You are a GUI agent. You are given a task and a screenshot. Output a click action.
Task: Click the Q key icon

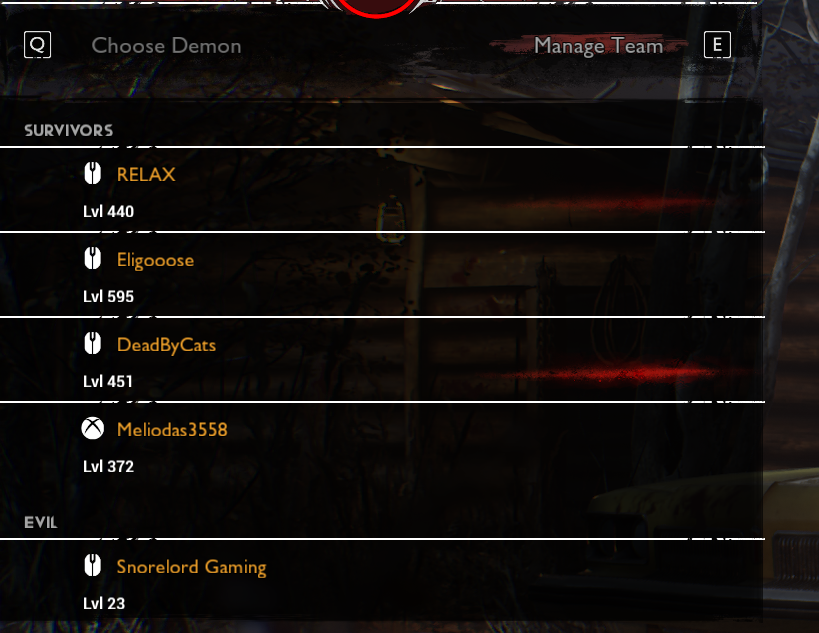point(38,44)
